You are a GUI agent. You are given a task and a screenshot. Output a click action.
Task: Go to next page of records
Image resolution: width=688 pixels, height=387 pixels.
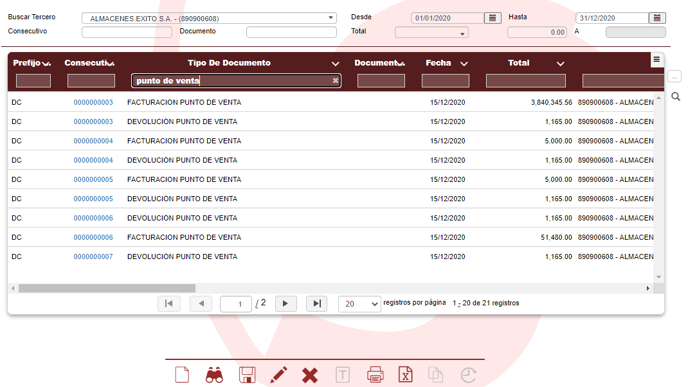pos(285,304)
